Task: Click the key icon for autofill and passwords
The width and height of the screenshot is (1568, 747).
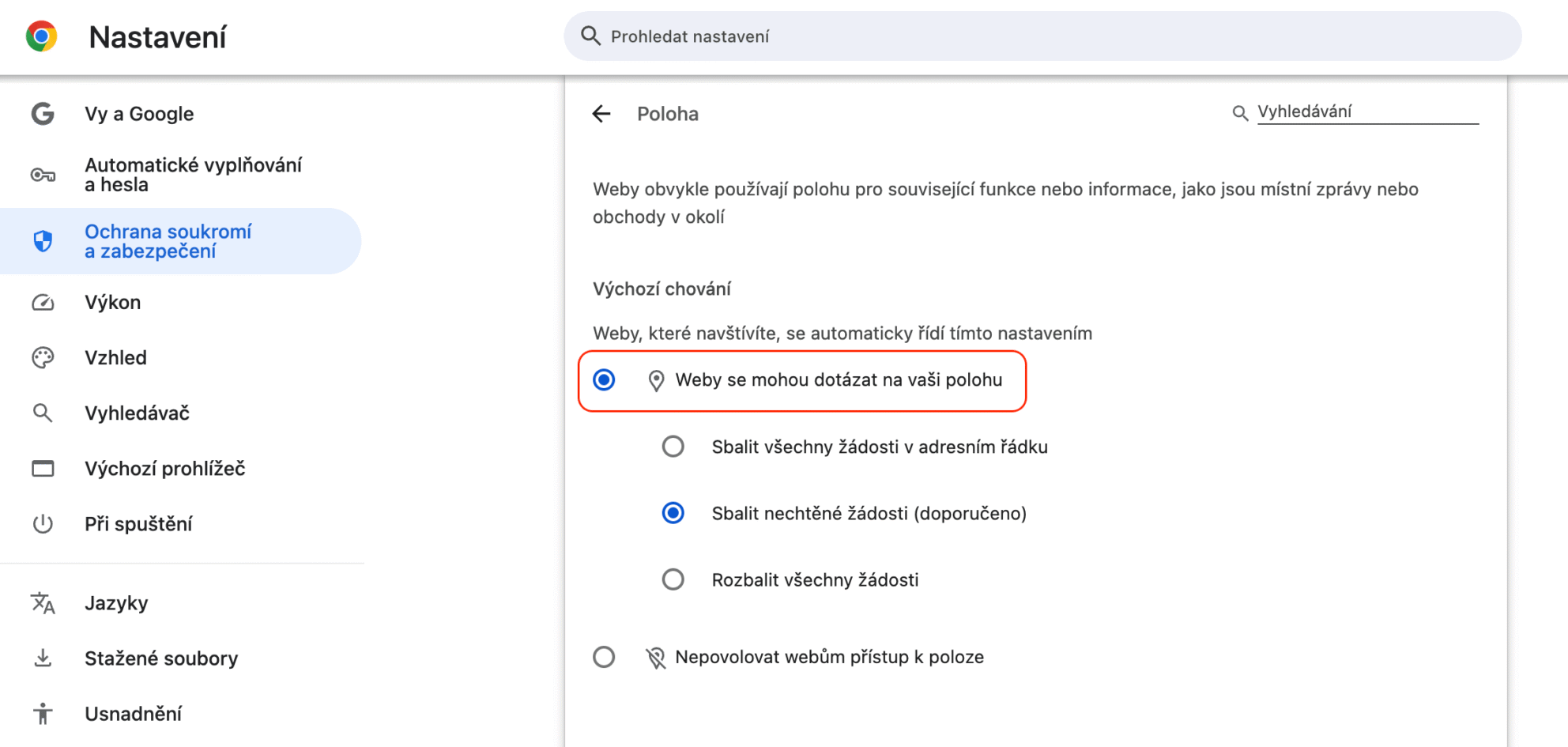Action: tap(43, 175)
